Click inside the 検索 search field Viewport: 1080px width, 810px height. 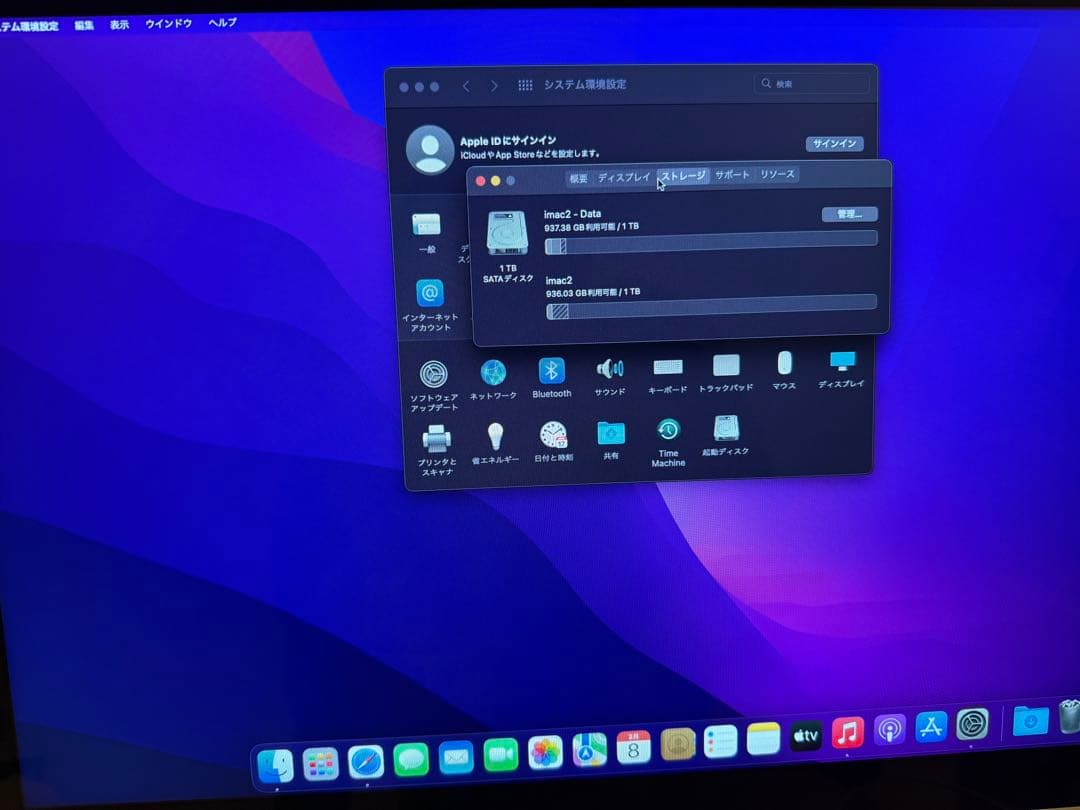pos(812,84)
